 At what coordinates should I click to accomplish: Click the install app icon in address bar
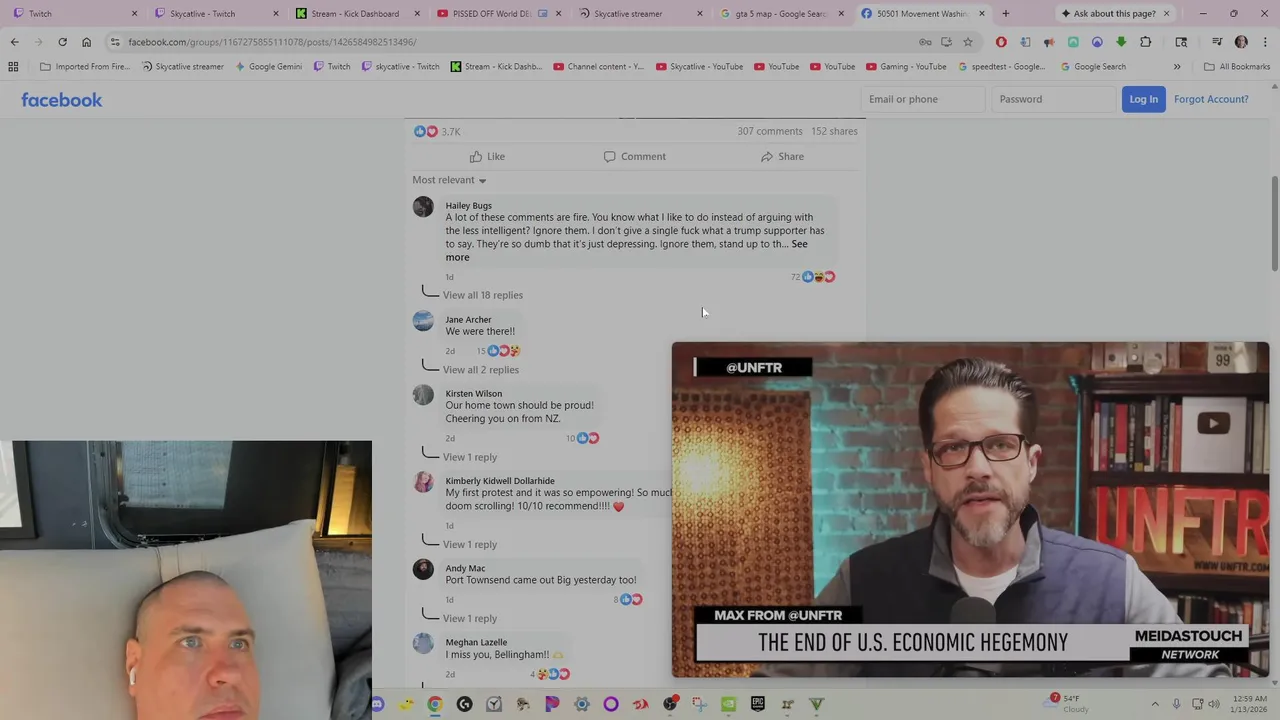point(946,42)
